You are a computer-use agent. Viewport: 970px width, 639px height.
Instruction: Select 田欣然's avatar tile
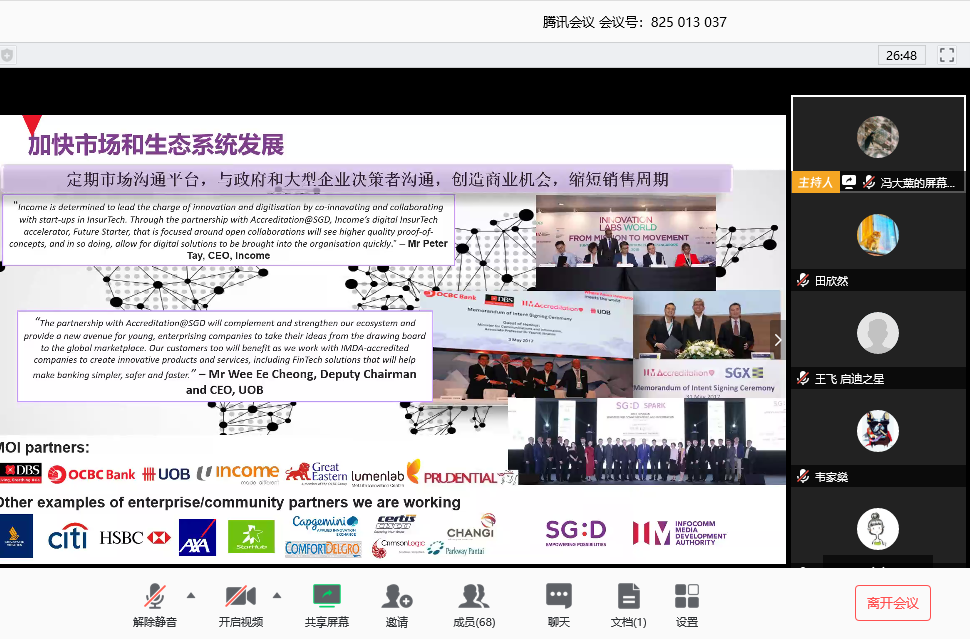point(878,235)
